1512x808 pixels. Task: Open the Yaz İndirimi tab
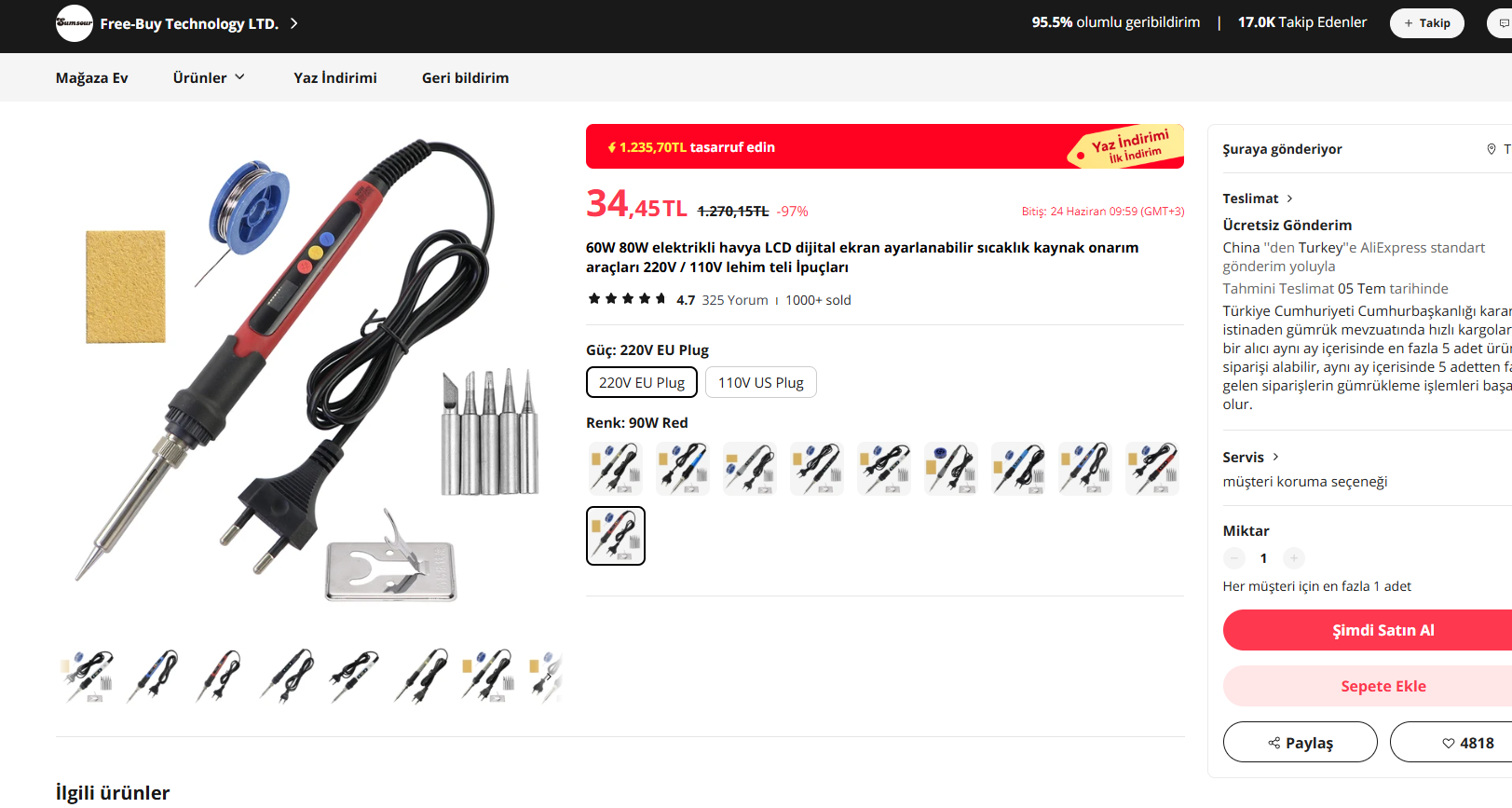point(335,77)
